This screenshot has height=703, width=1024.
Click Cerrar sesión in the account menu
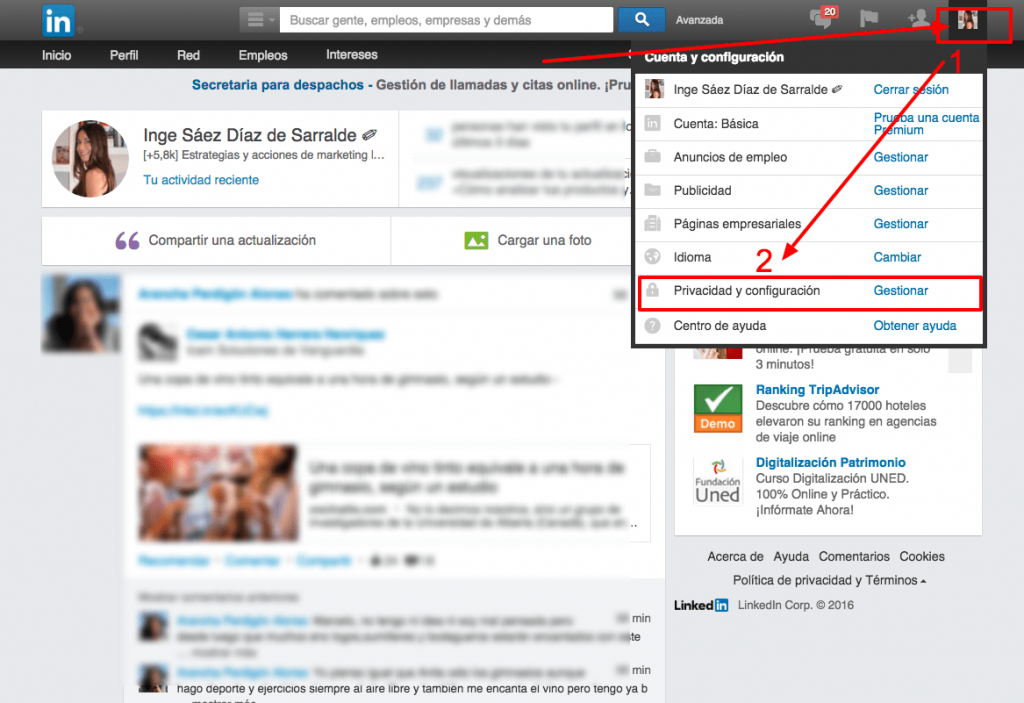pos(912,88)
